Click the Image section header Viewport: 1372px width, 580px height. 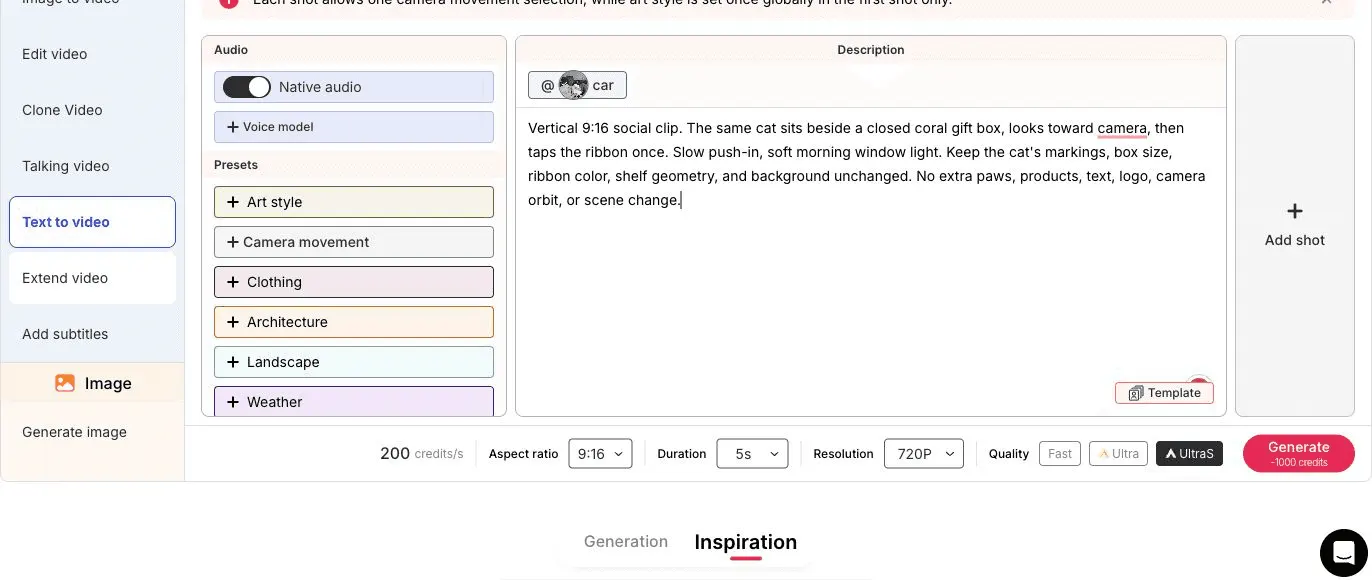coord(92,383)
